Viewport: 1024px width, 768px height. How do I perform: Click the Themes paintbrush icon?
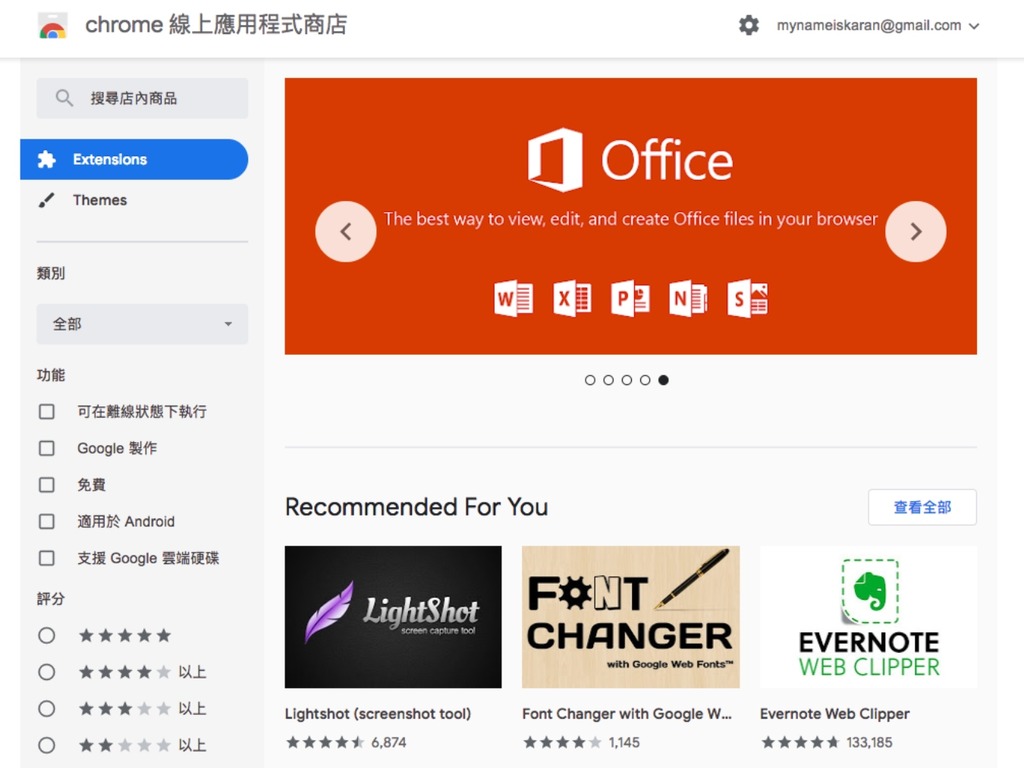46,200
